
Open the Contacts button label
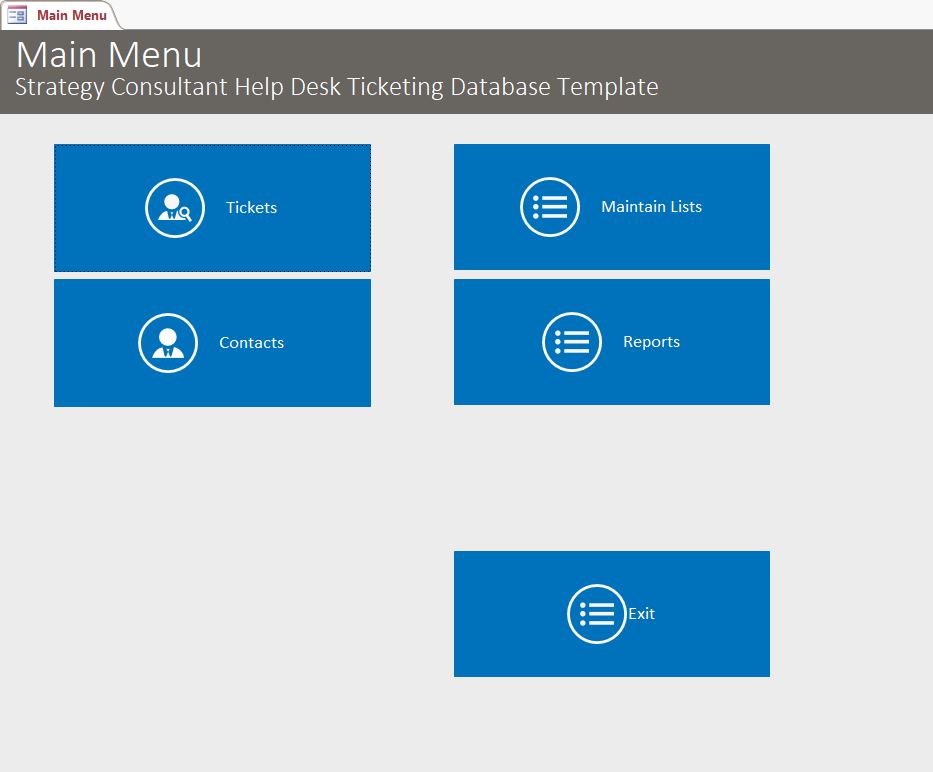(x=252, y=342)
